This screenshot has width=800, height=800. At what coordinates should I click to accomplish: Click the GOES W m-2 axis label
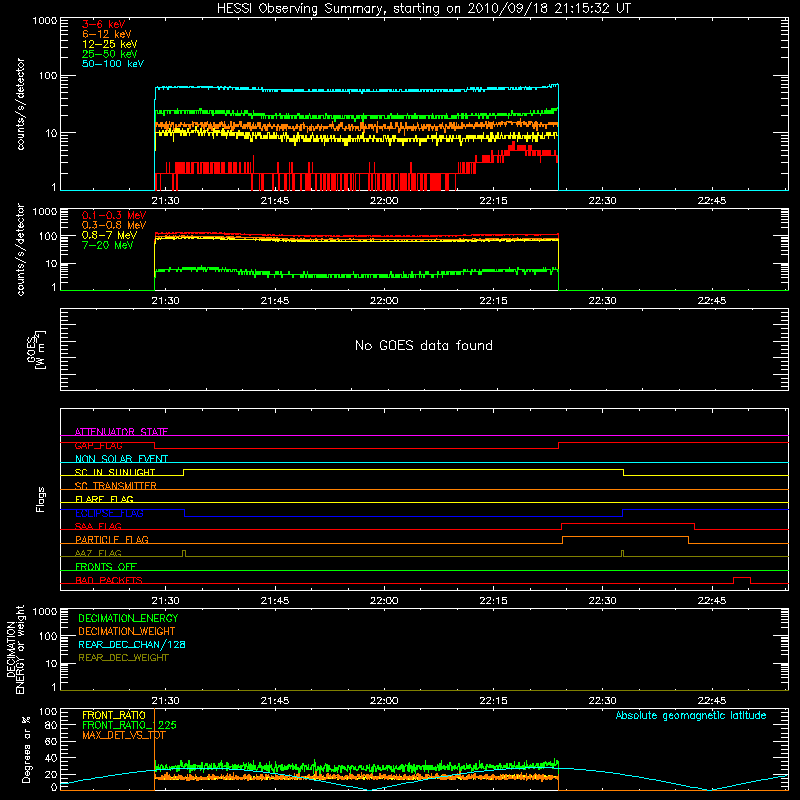(36, 350)
